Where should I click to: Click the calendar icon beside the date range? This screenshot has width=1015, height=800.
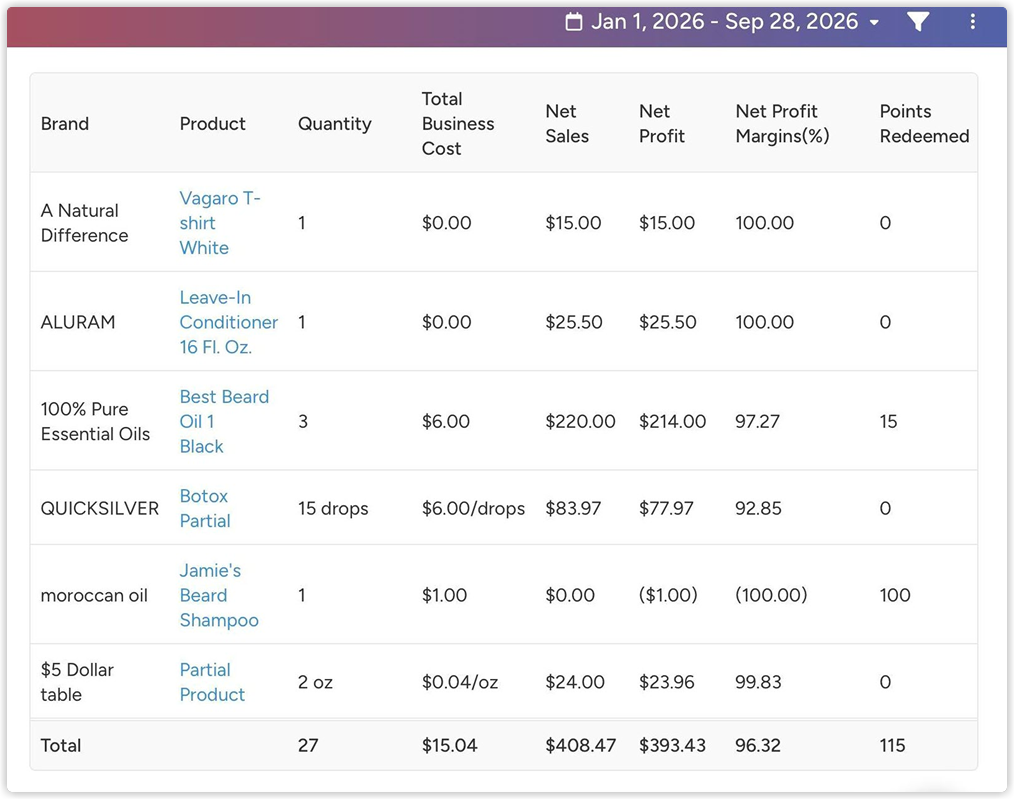click(574, 22)
